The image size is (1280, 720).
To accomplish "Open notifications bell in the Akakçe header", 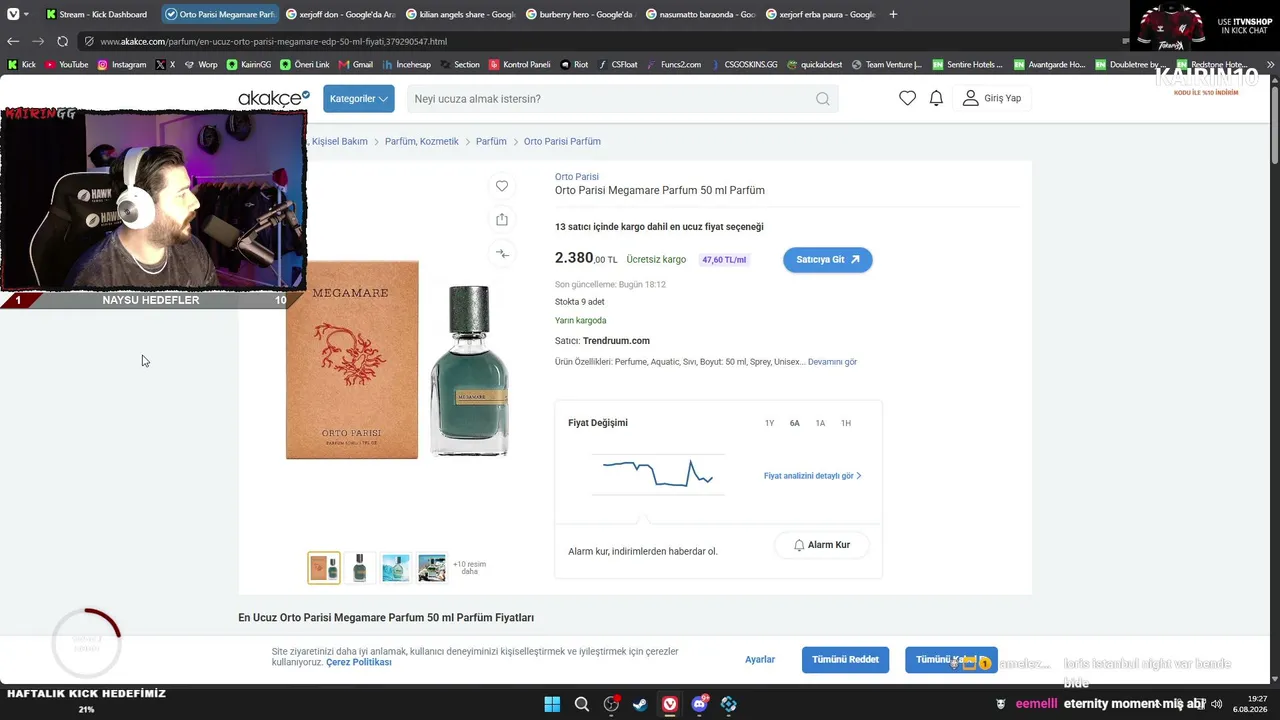I will tap(936, 98).
